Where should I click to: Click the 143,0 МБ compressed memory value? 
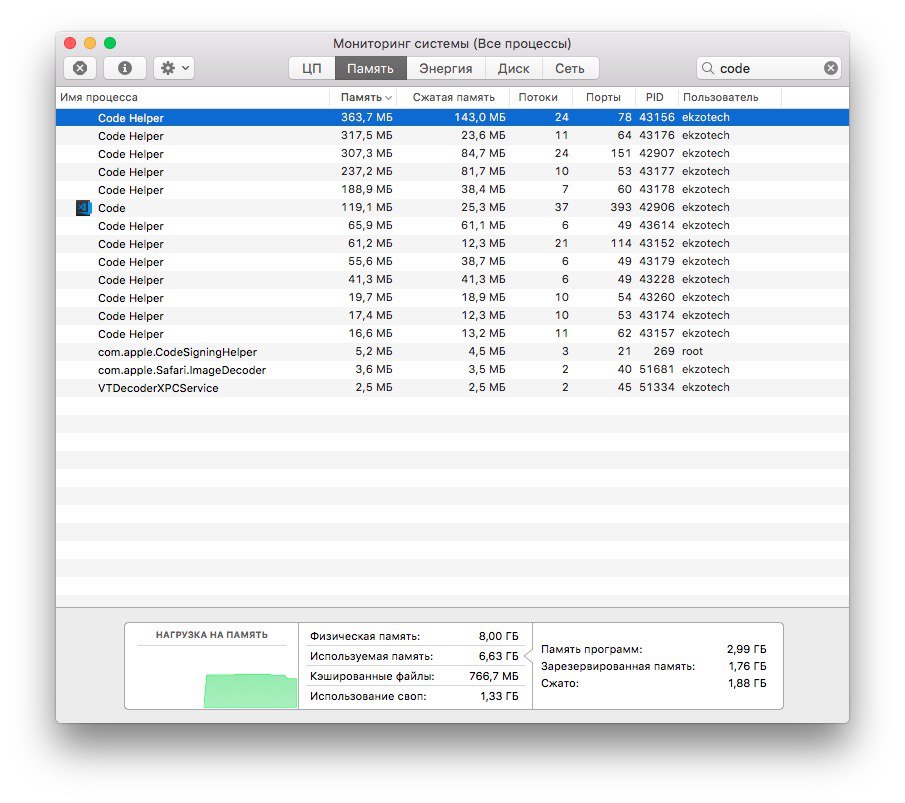coord(480,117)
